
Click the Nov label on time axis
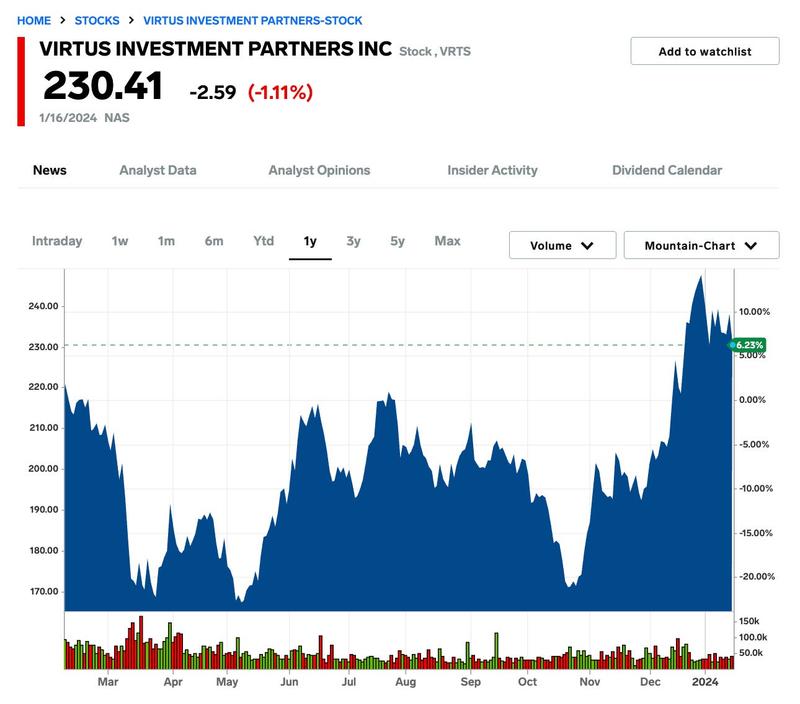point(590,682)
